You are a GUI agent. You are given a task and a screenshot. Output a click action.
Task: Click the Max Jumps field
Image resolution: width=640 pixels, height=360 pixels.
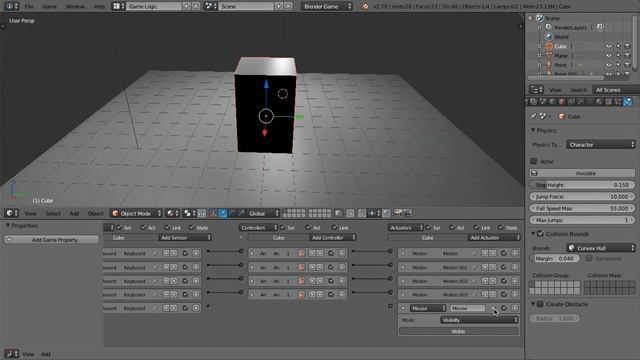click(x=582, y=220)
